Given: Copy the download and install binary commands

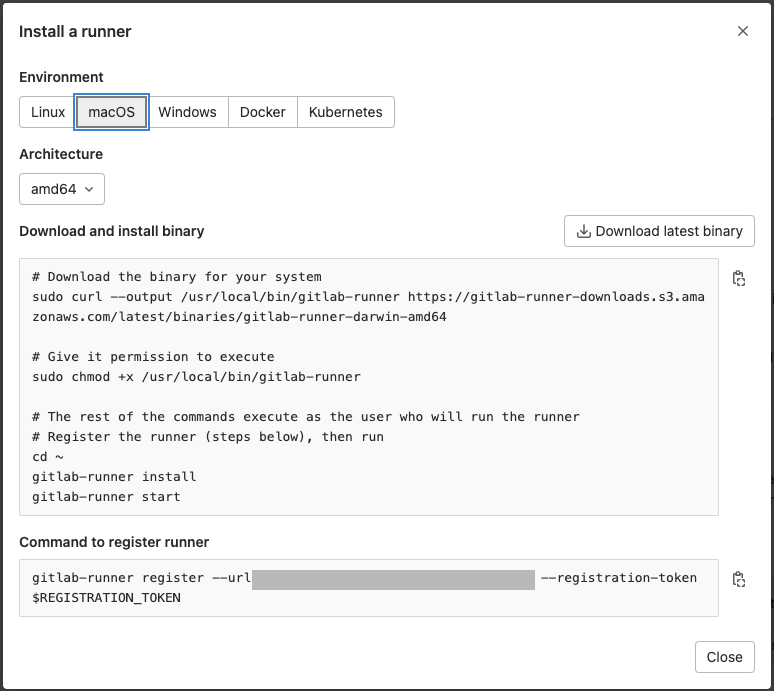Looking at the screenshot, I should (x=738, y=278).
